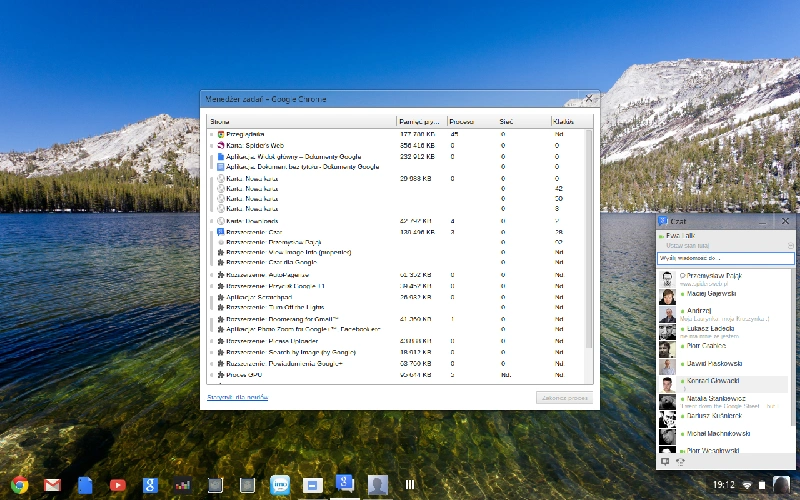Select the Proces GPU row

pyautogui.click(x=396, y=374)
